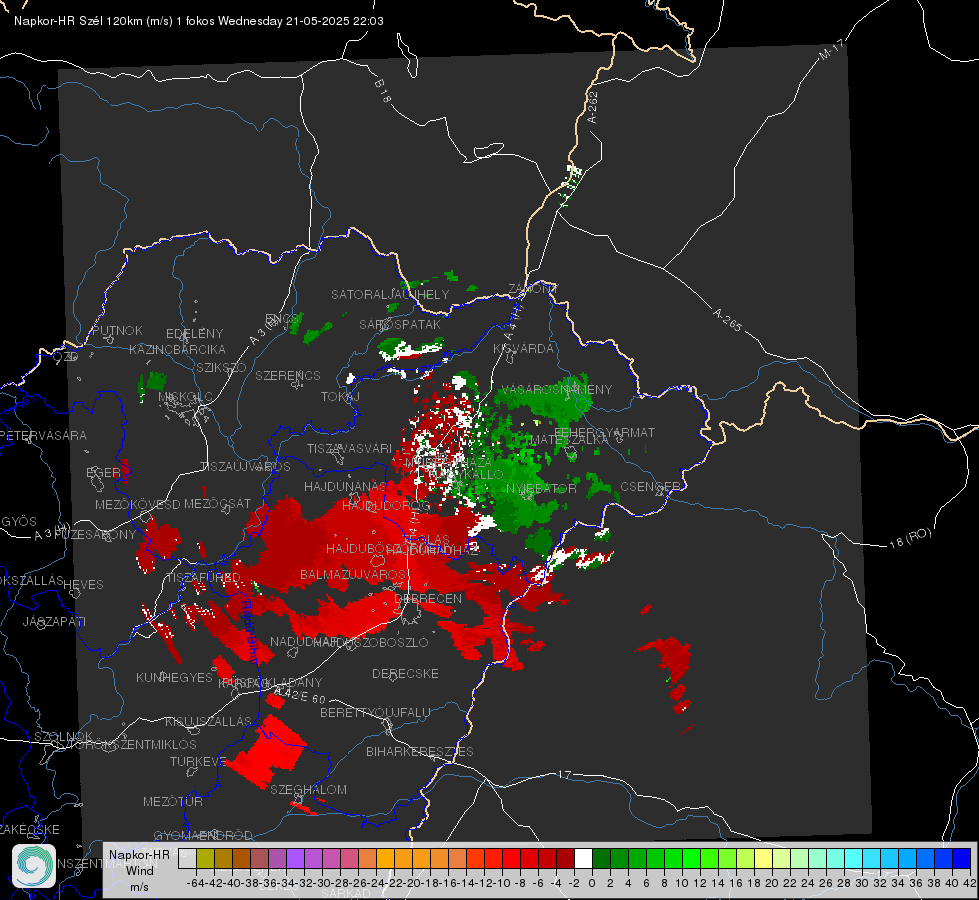This screenshot has width=979, height=900.
Task: Click the radar title text with timestamp
Action: pyautogui.click(x=199, y=21)
